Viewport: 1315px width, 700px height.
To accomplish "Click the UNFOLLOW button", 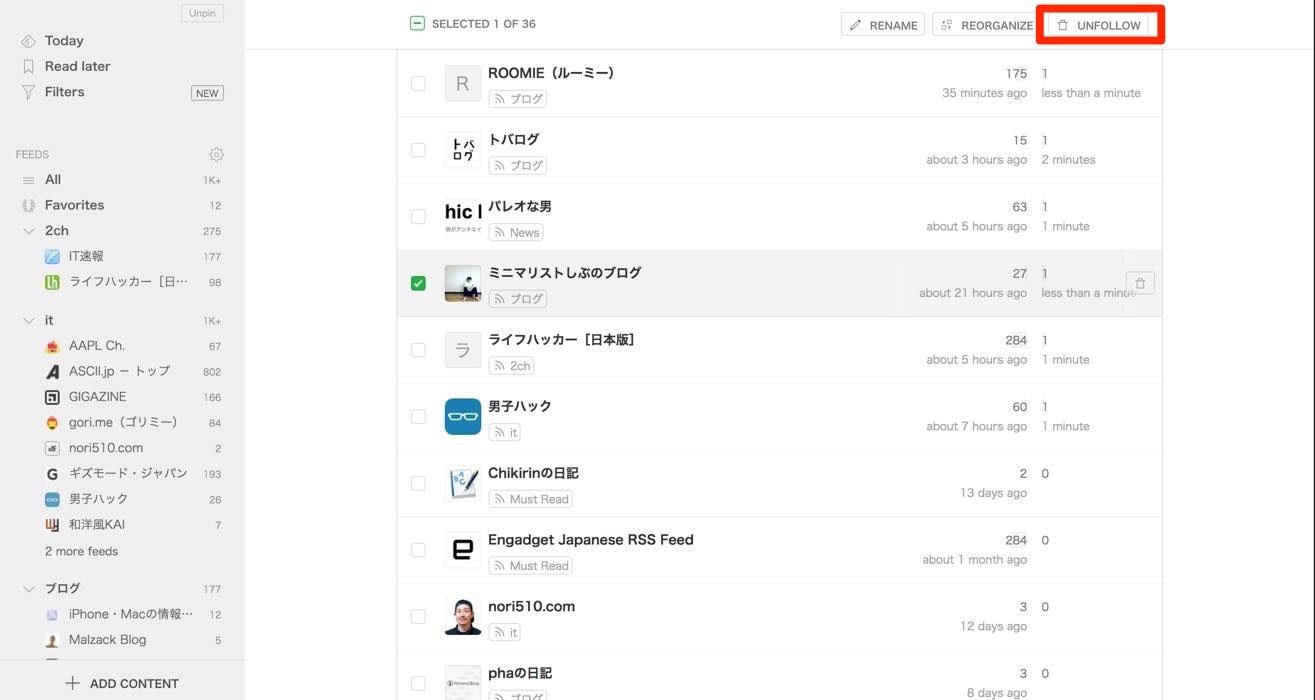I will tap(1099, 25).
